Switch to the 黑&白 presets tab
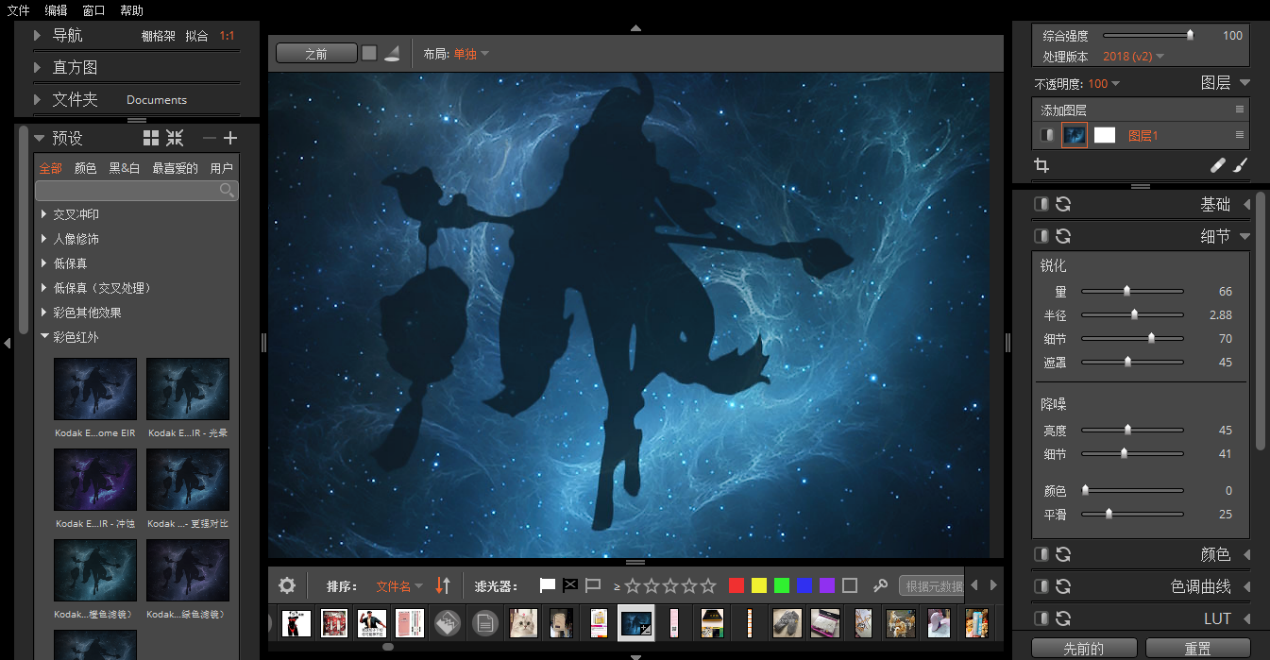The image size is (1270, 660). coord(125,168)
